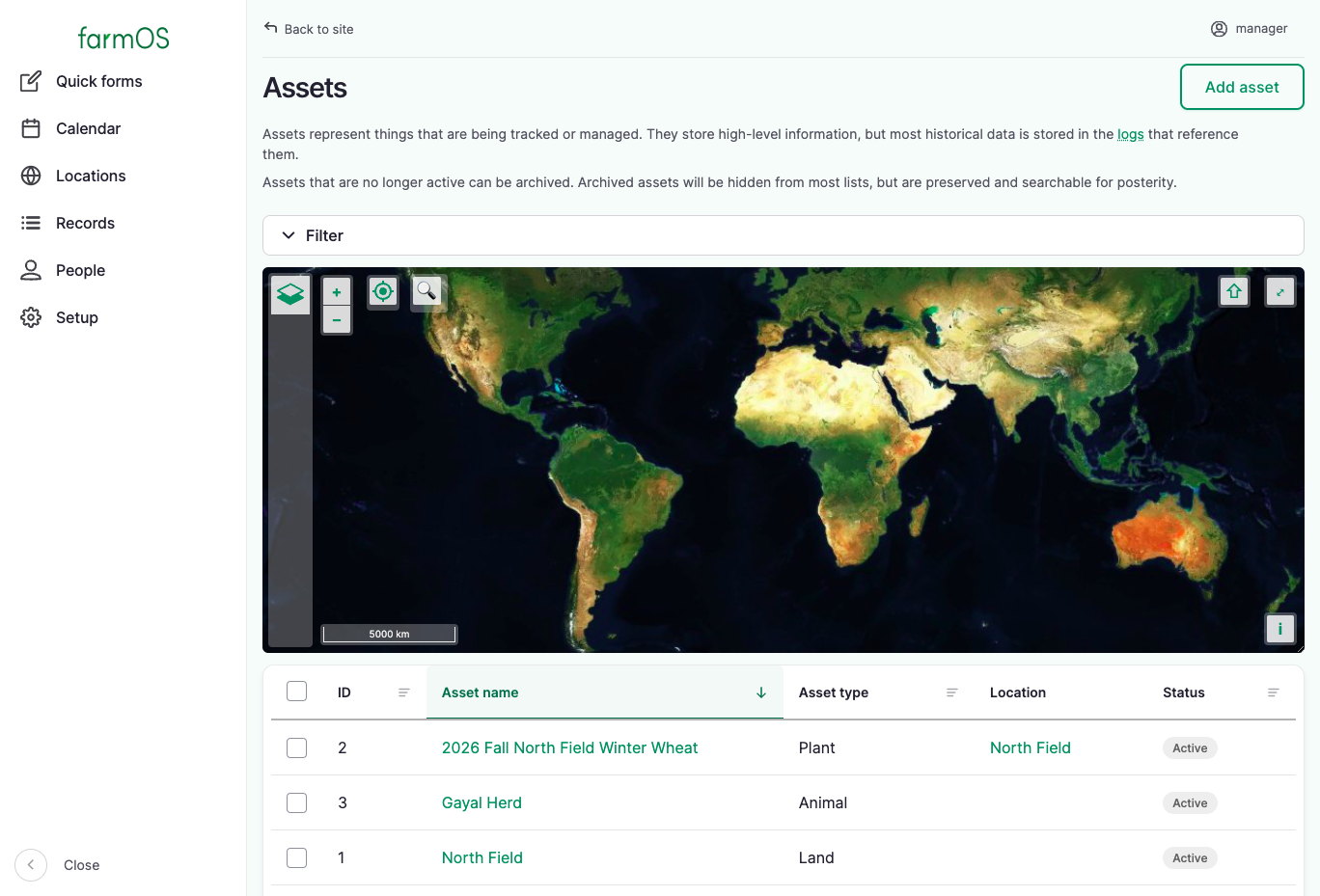The width and height of the screenshot is (1320, 896).
Task: Open the Gayal Herd asset
Action: tap(481, 802)
